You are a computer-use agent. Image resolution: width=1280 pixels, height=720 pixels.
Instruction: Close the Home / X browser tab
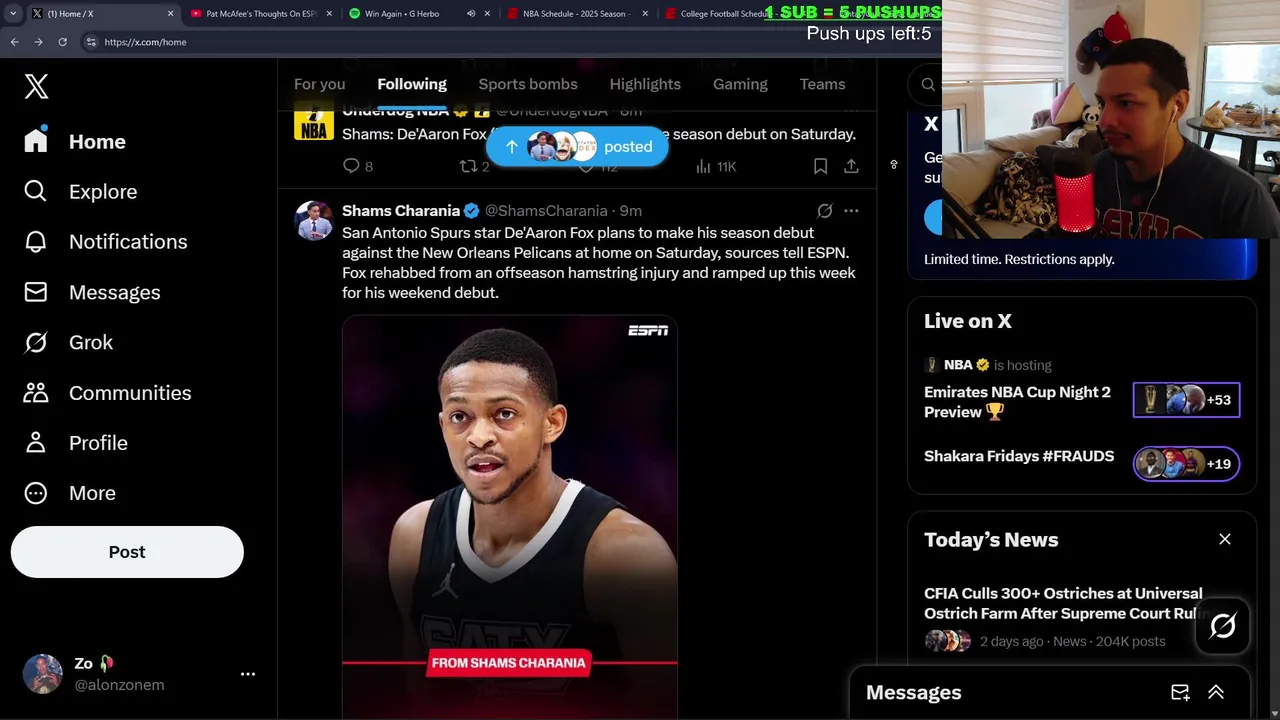(x=170, y=14)
